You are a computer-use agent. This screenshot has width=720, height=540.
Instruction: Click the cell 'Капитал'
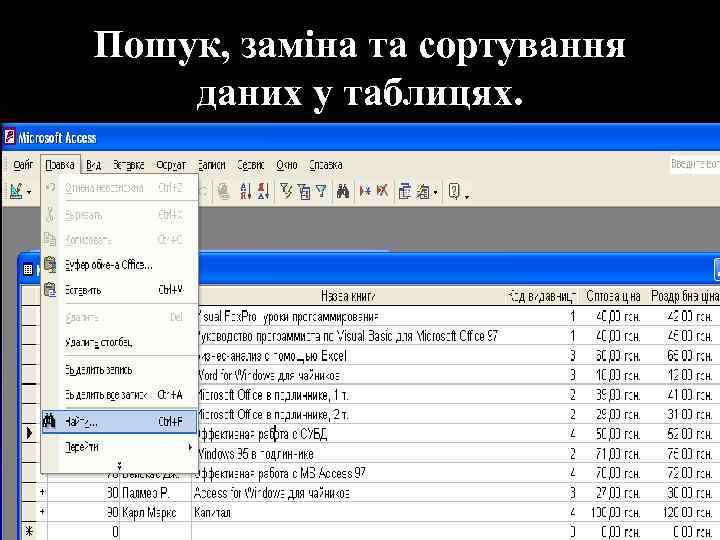(x=349, y=512)
